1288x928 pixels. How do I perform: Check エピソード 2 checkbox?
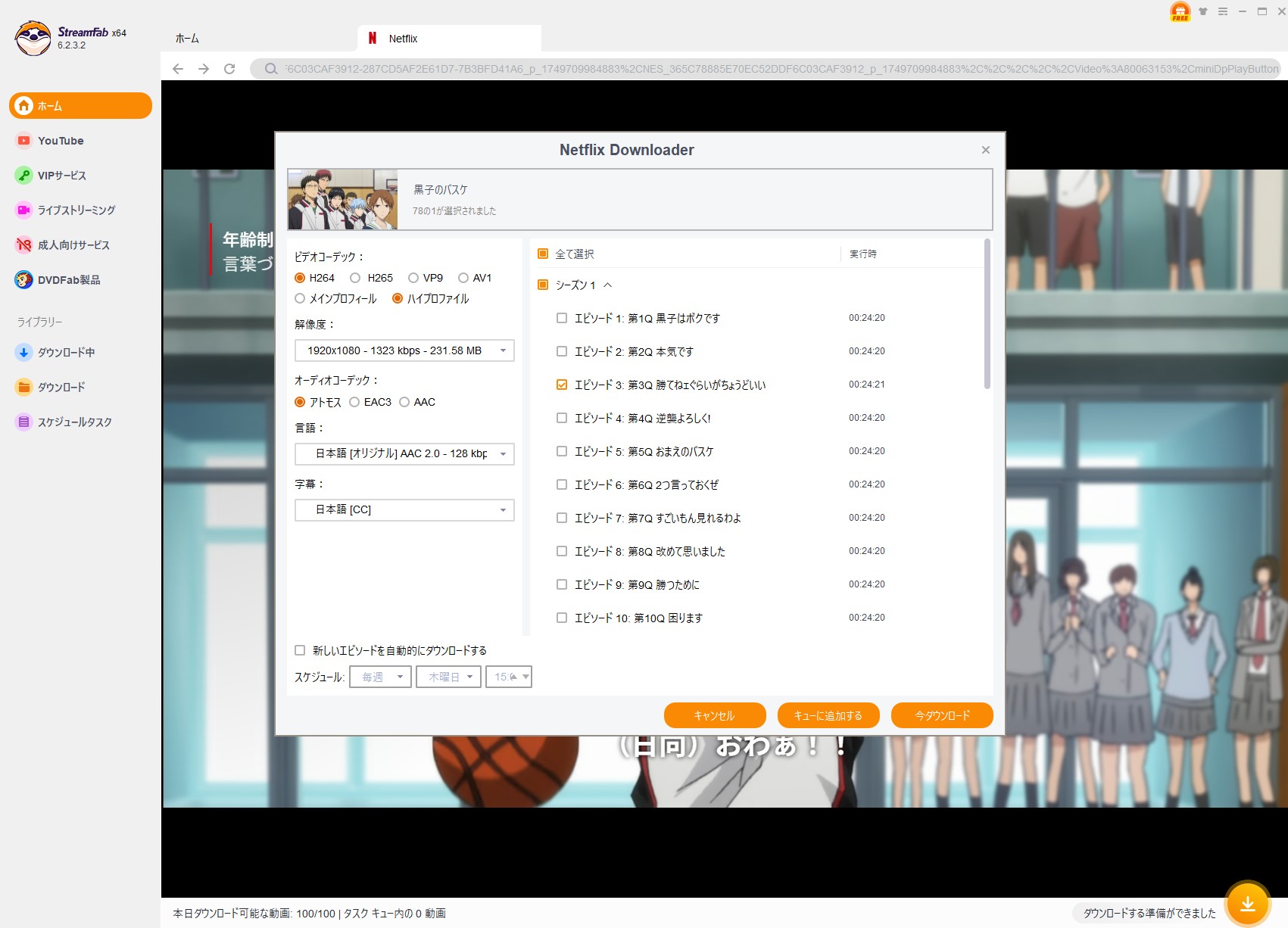pyautogui.click(x=562, y=351)
